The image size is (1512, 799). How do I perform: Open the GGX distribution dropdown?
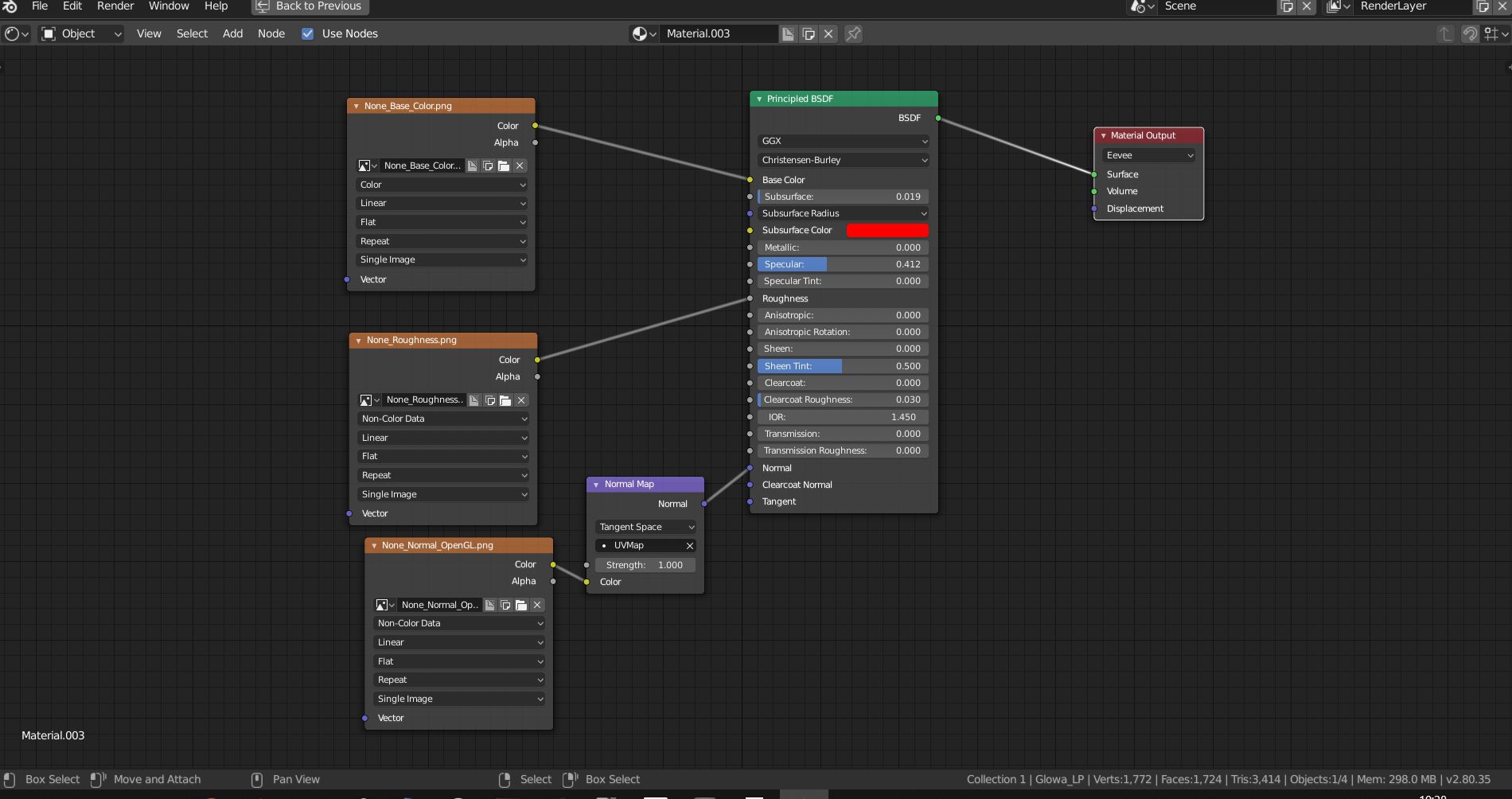844,141
